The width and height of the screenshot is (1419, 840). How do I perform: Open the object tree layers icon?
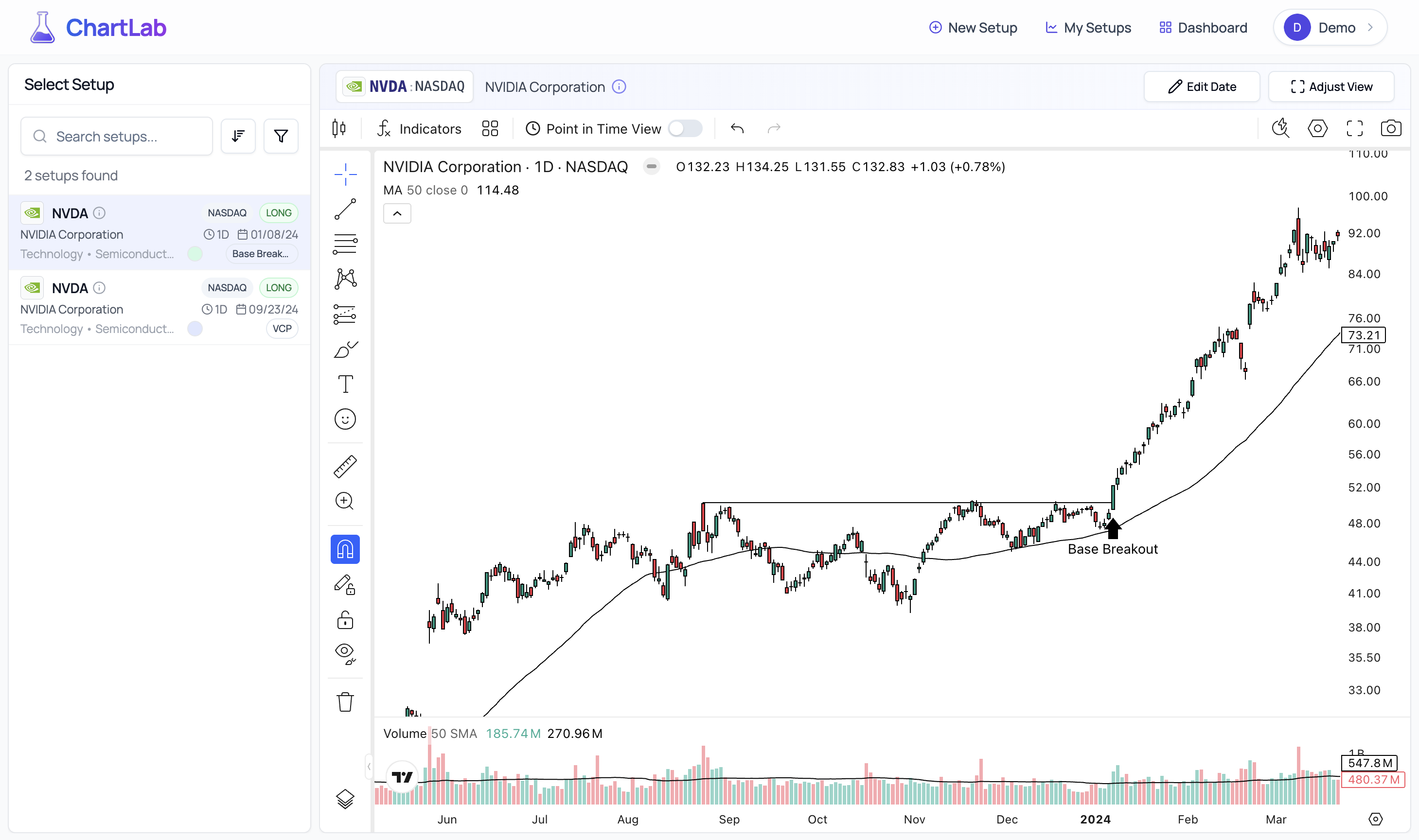(x=345, y=799)
